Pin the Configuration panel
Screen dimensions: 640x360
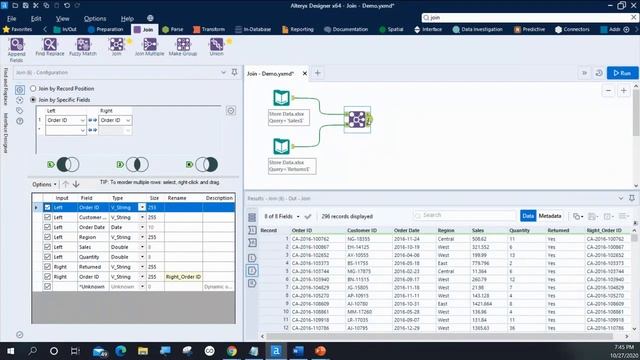pos(234,72)
